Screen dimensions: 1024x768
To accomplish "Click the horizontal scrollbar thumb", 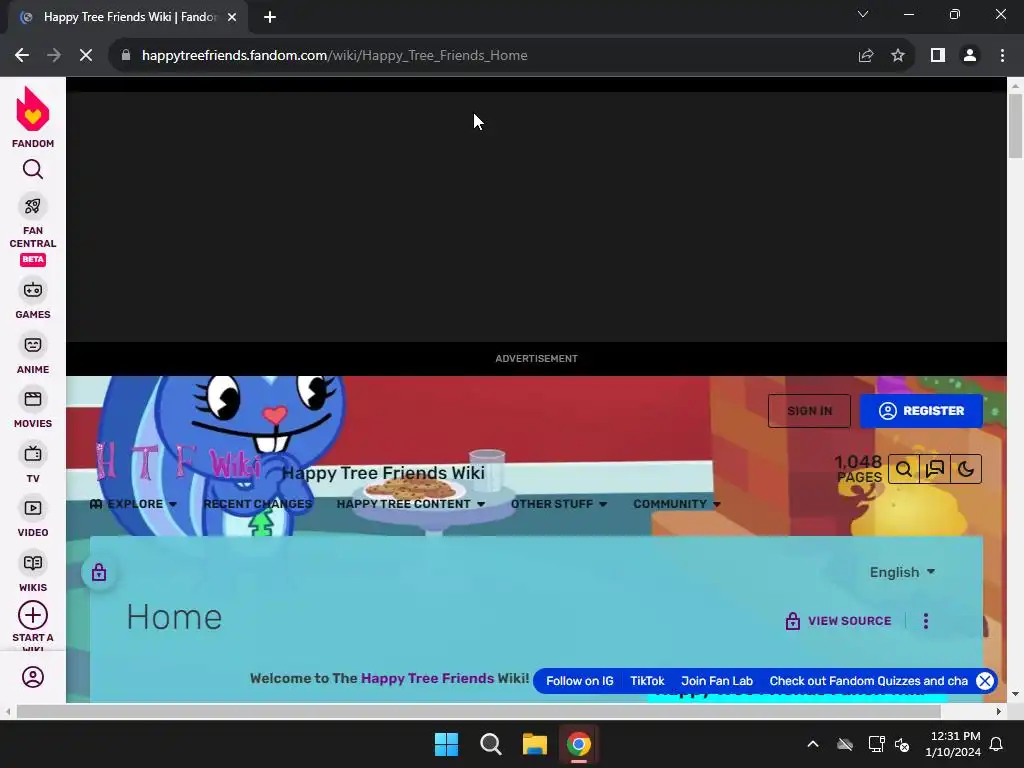I will [x=478, y=711].
